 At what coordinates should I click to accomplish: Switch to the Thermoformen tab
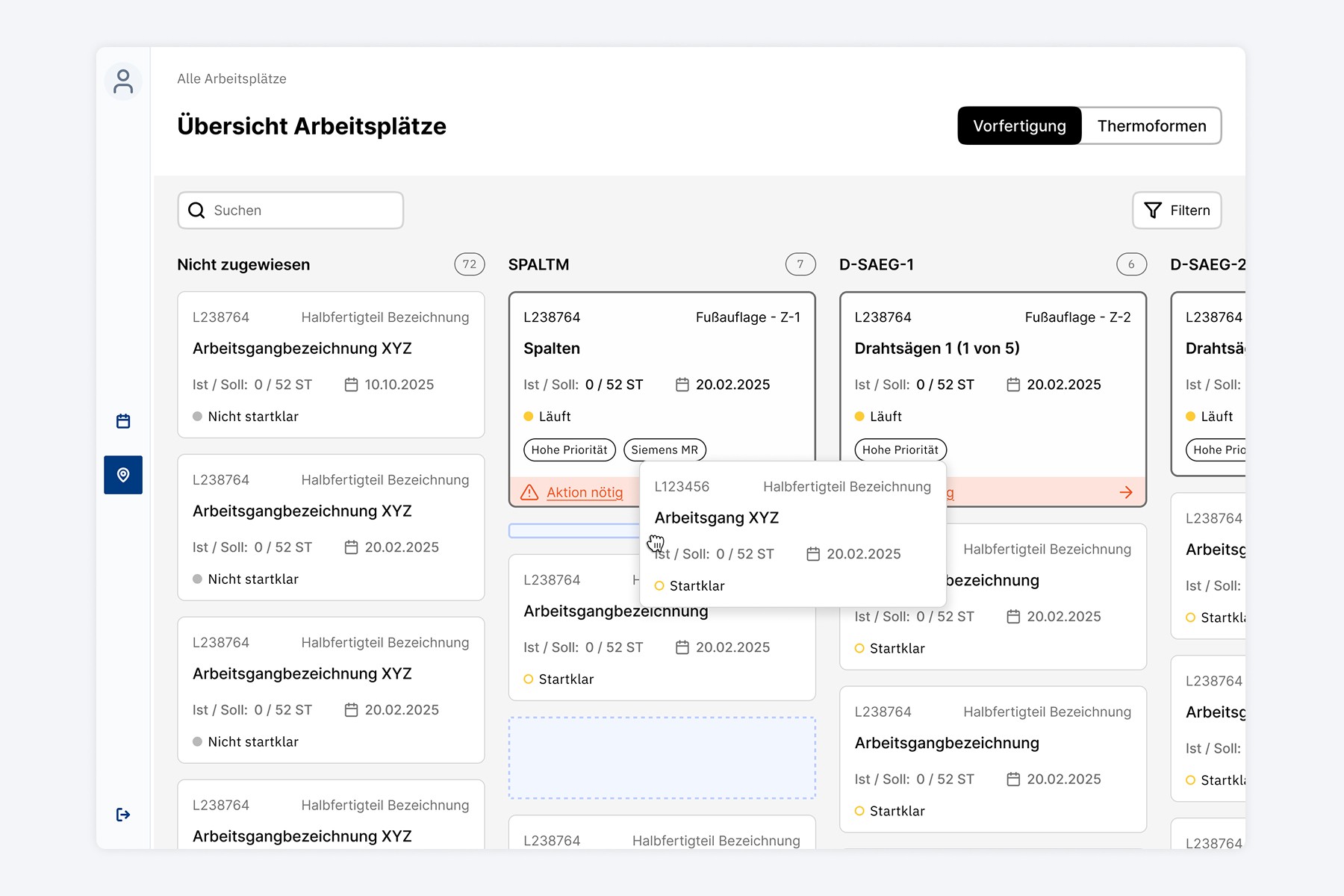coord(1151,125)
